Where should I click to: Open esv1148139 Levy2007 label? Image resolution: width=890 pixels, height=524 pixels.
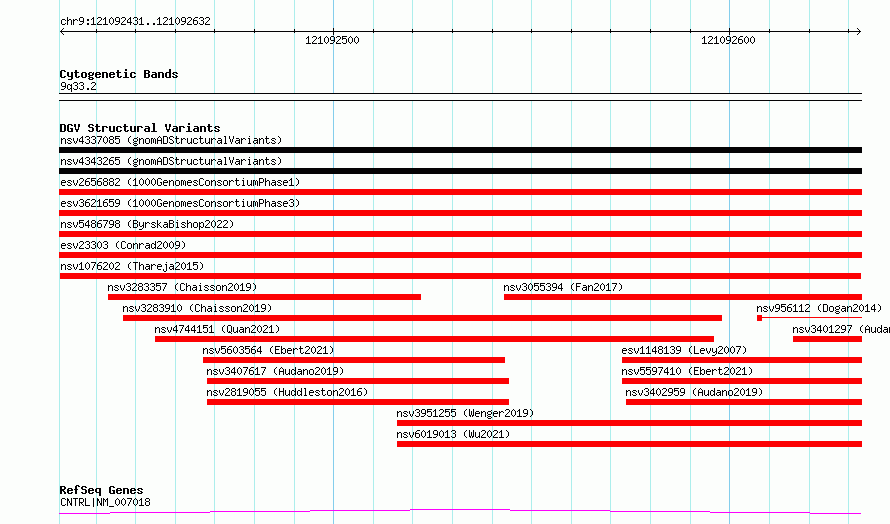pos(684,350)
